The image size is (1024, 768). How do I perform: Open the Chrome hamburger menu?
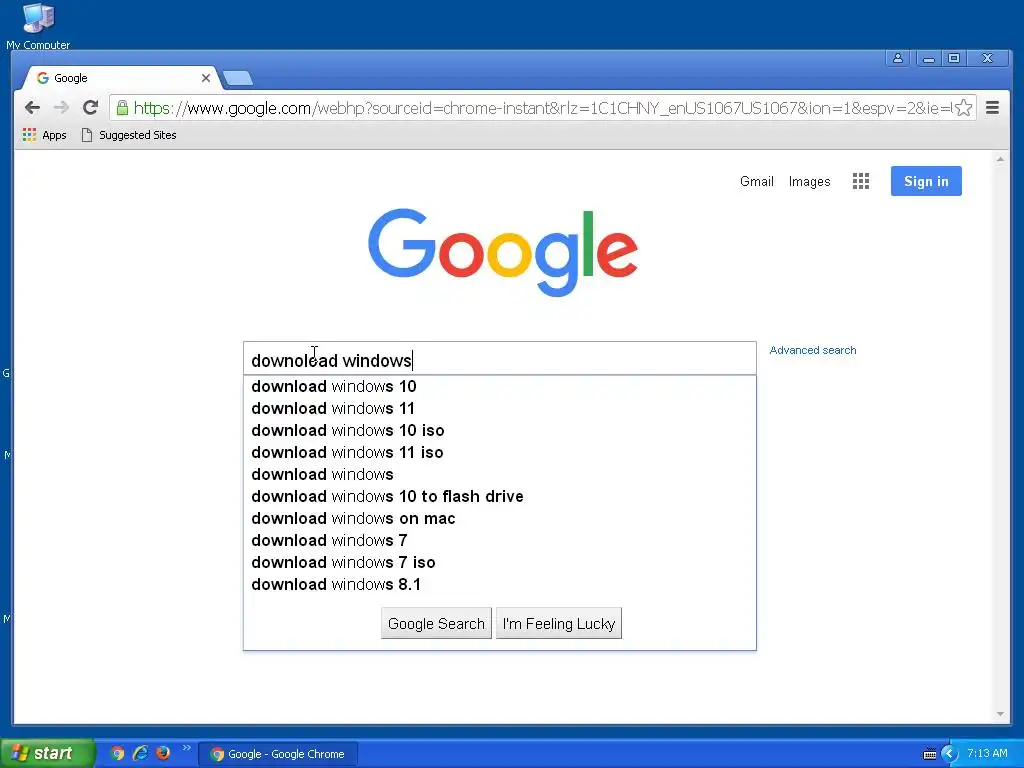[992, 108]
